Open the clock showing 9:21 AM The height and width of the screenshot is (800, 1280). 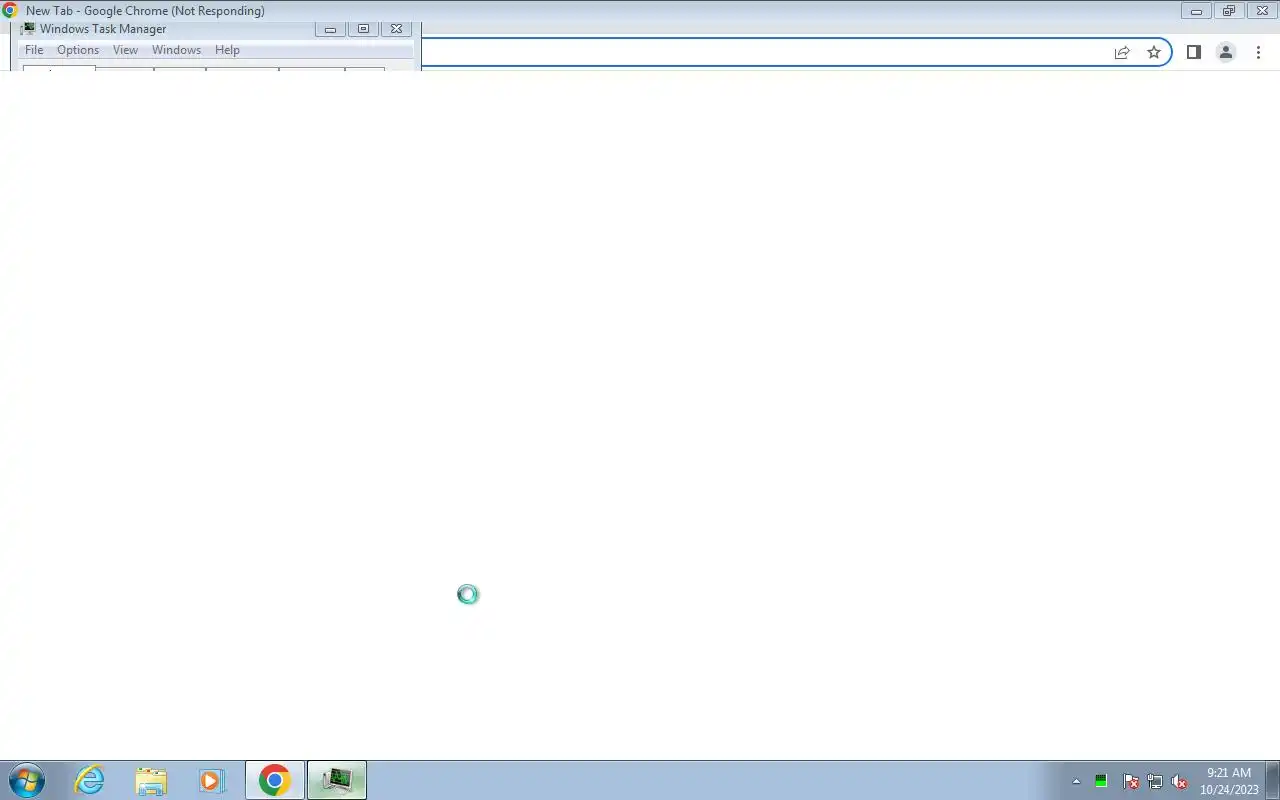(1229, 781)
